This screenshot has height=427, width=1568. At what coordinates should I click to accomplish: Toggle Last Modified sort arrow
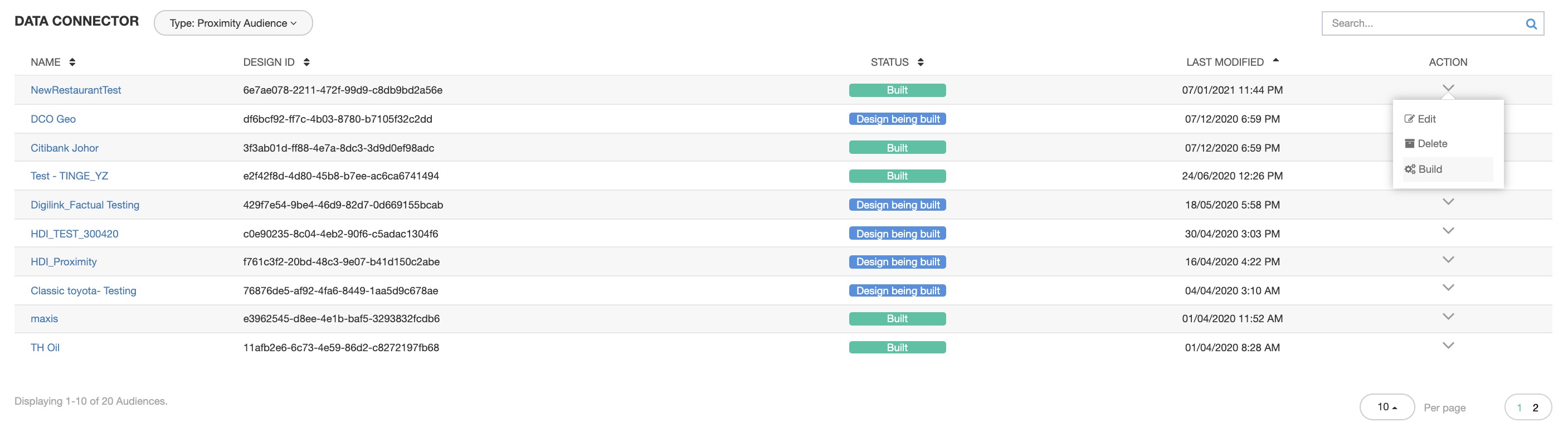[1275, 61]
